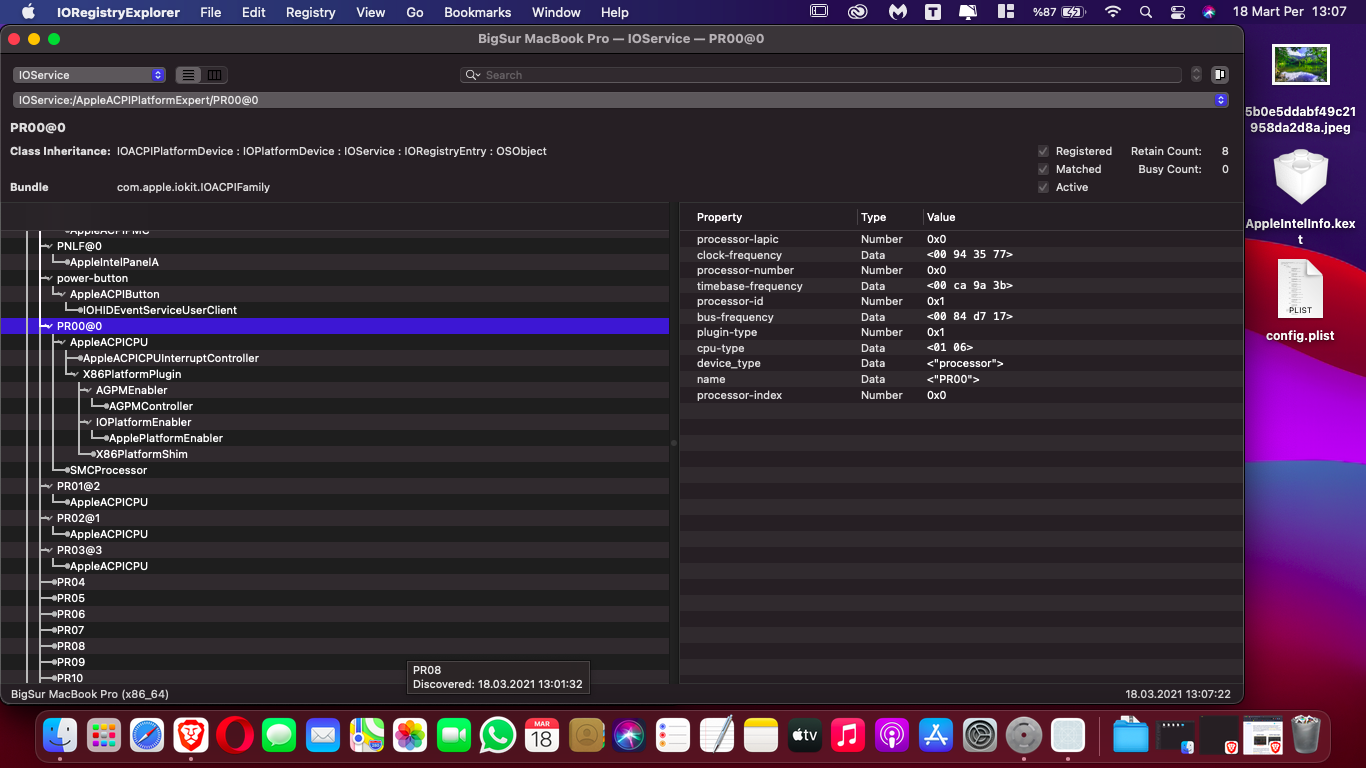Open the IOService plane dropdown
The width and height of the screenshot is (1366, 768).
coord(89,75)
